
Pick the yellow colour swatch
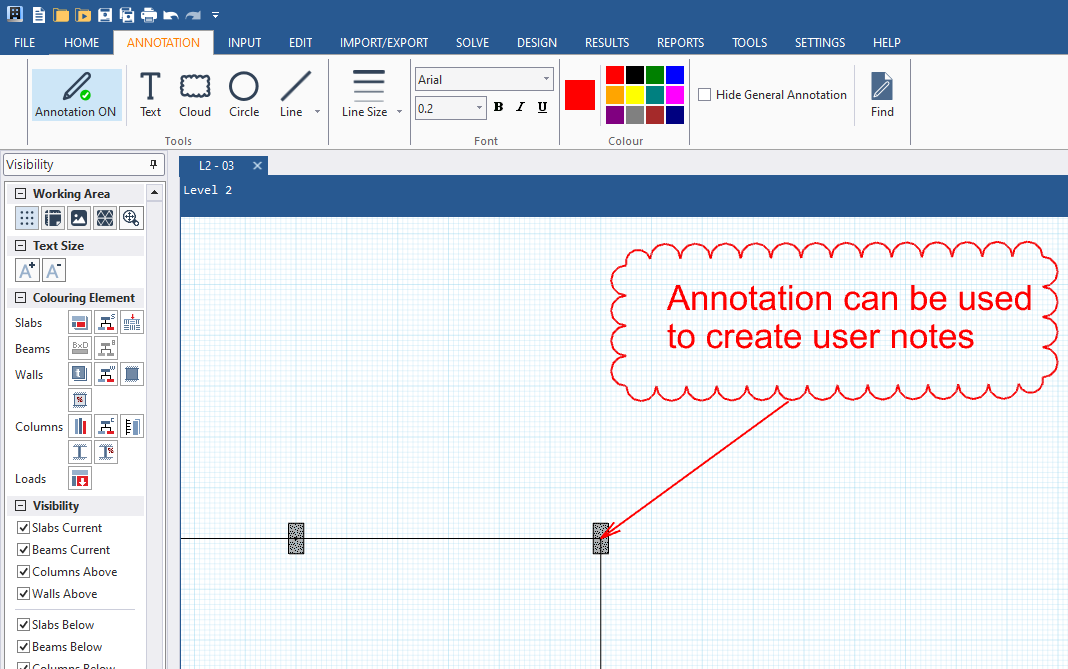[x=635, y=94]
